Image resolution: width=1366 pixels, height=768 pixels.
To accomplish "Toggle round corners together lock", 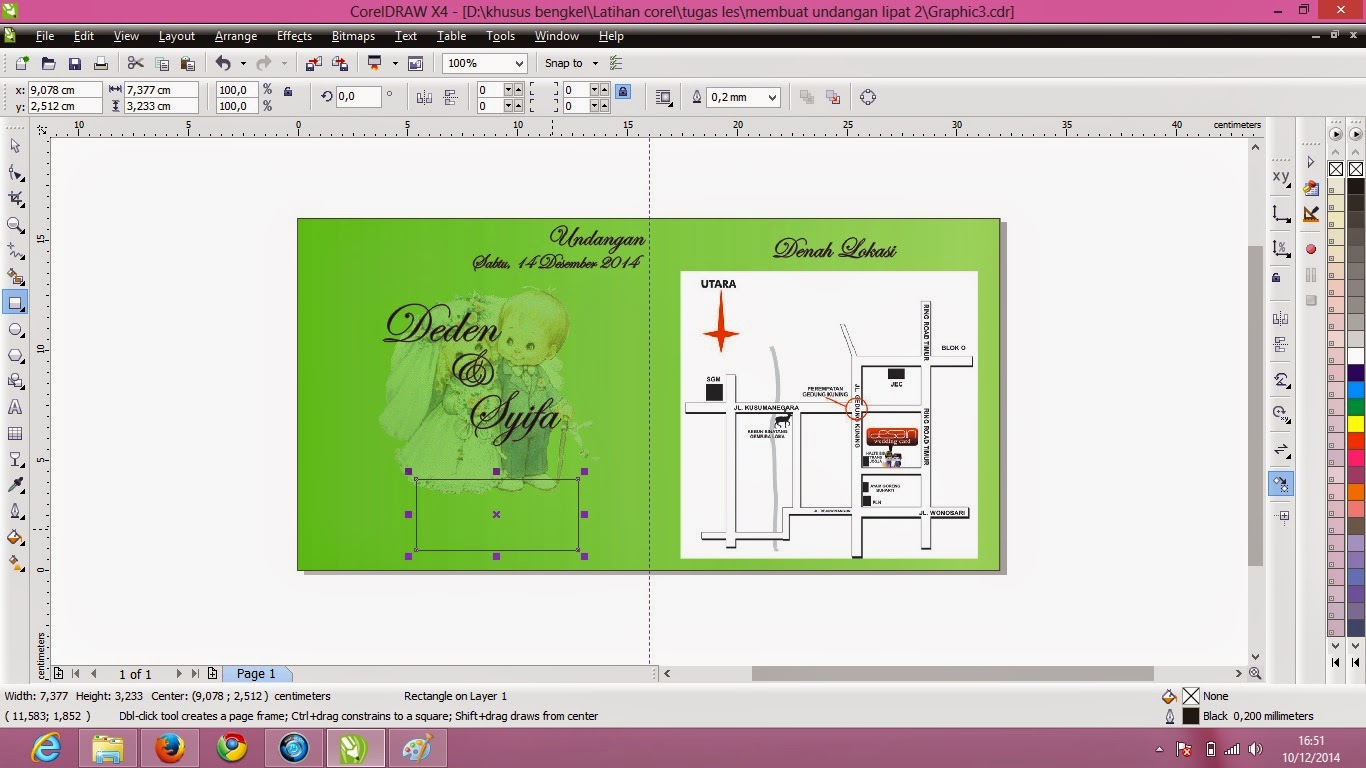I will (623, 91).
